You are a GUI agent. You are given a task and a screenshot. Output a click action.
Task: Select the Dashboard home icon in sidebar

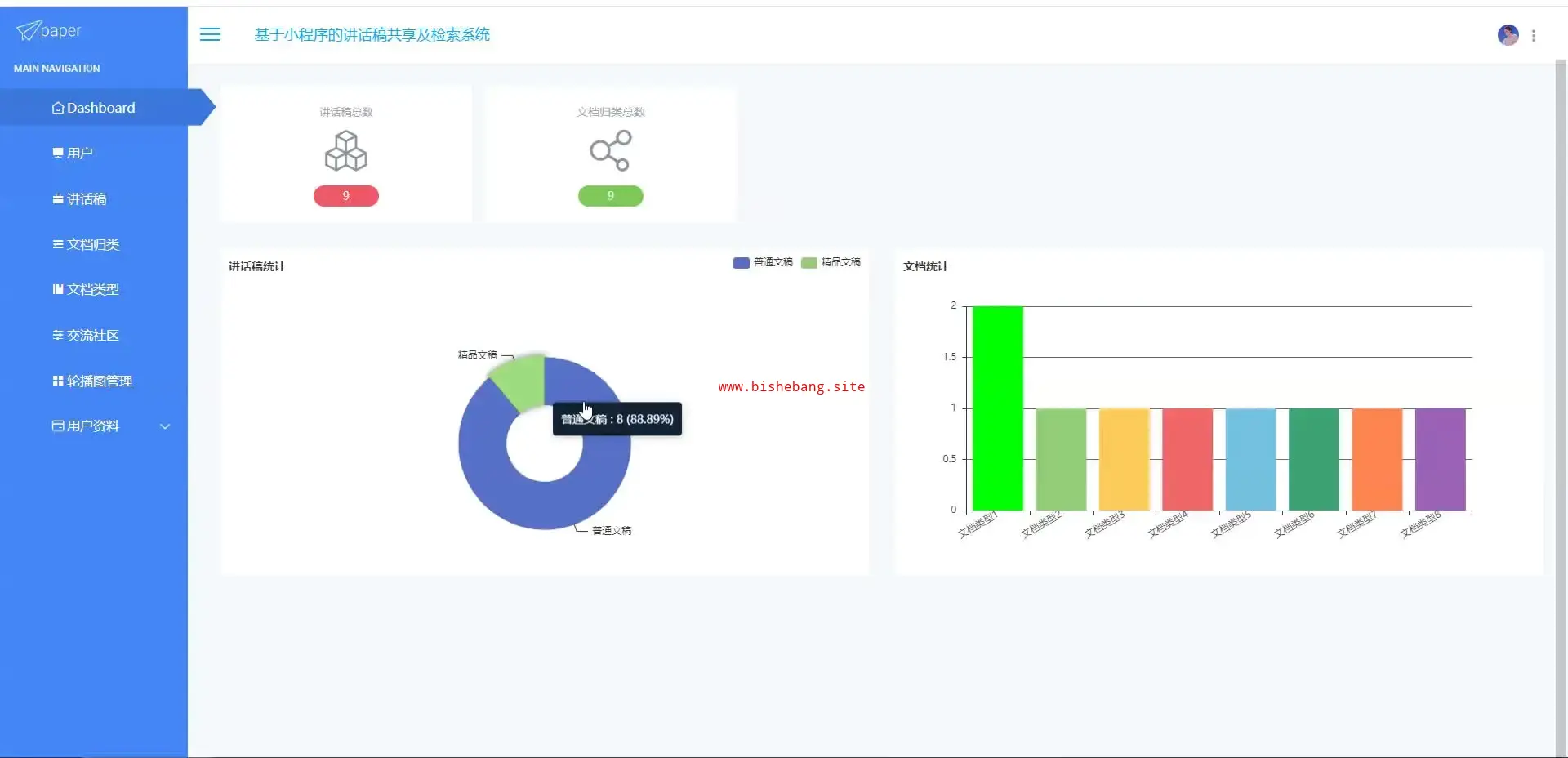tap(58, 108)
